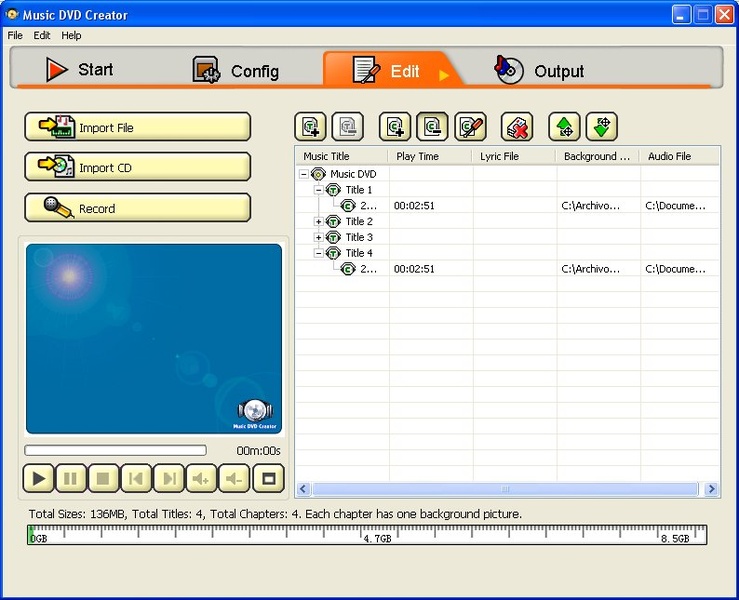
Task: Click the Remove Chapter toolbar icon
Action: point(432,126)
